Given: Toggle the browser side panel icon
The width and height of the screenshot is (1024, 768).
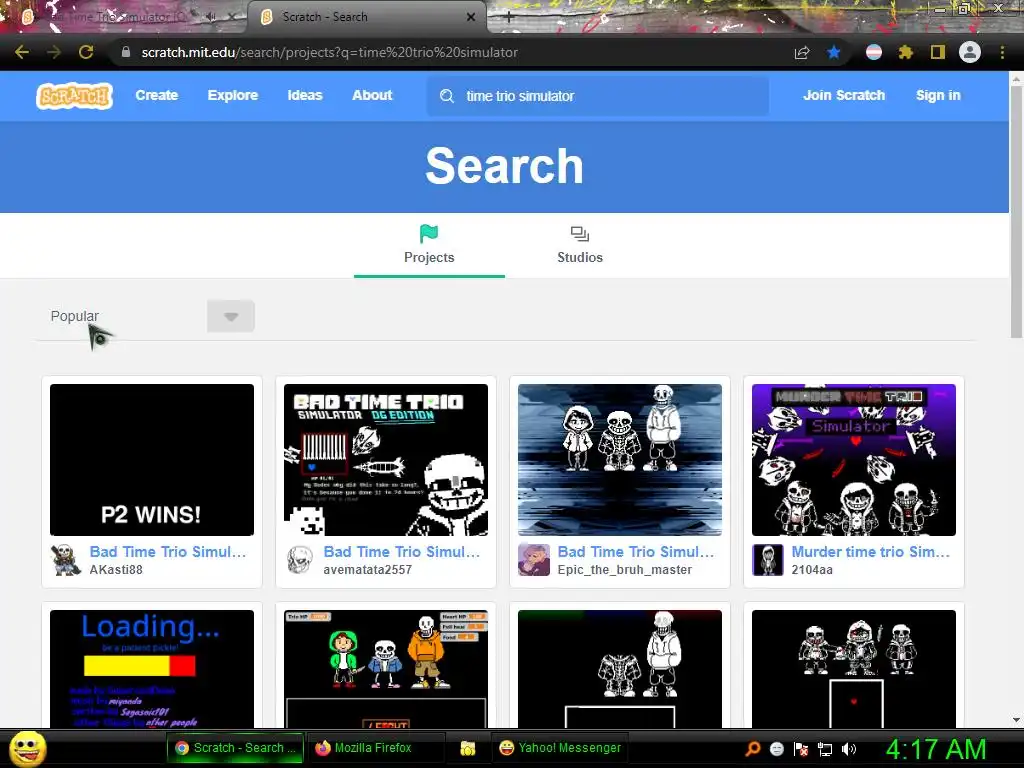Looking at the screenshot, I should pyautogui.click(x=938, y=52).
